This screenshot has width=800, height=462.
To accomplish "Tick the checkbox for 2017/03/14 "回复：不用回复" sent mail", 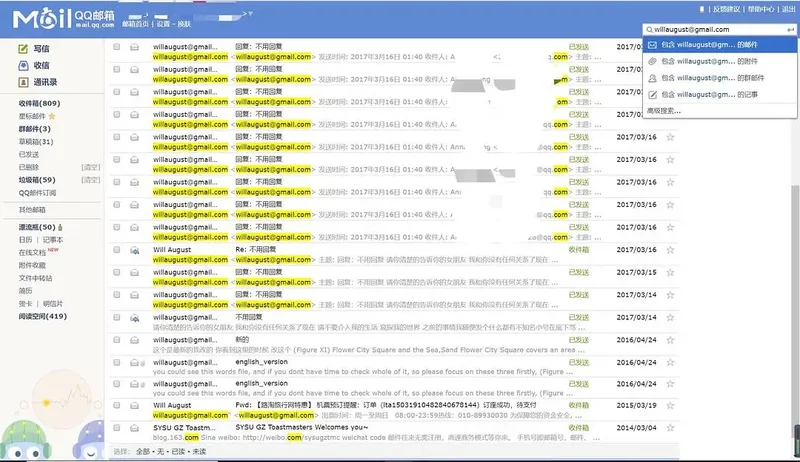I will point(117,295).
